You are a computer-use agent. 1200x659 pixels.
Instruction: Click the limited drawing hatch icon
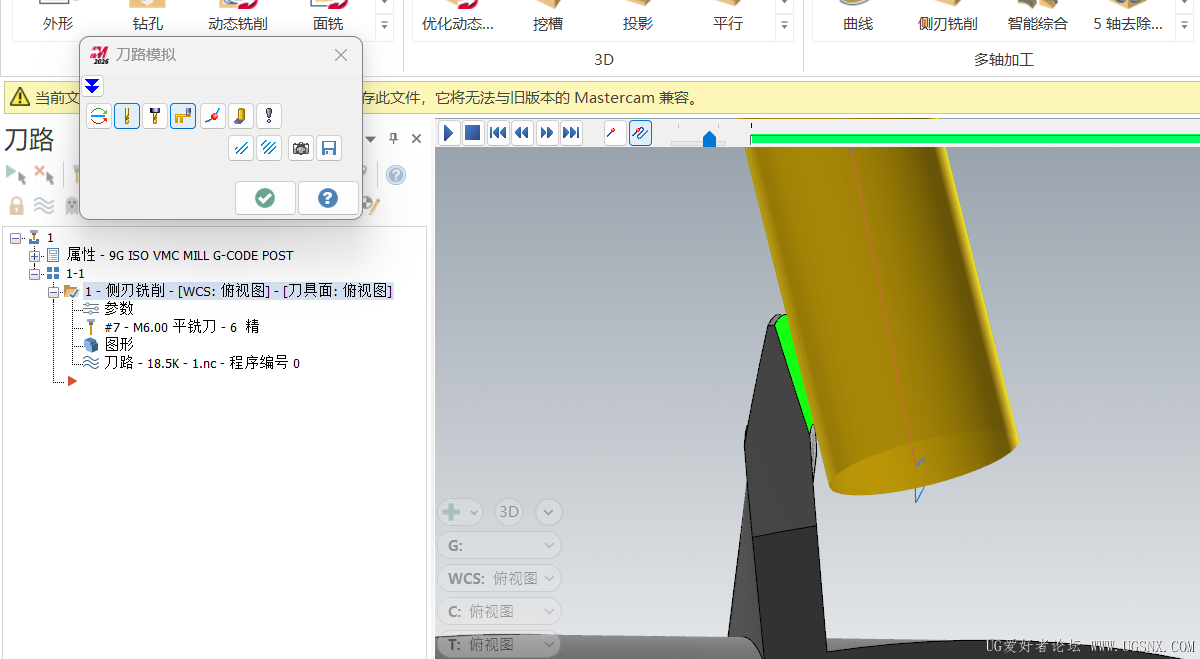click(241, 149)
